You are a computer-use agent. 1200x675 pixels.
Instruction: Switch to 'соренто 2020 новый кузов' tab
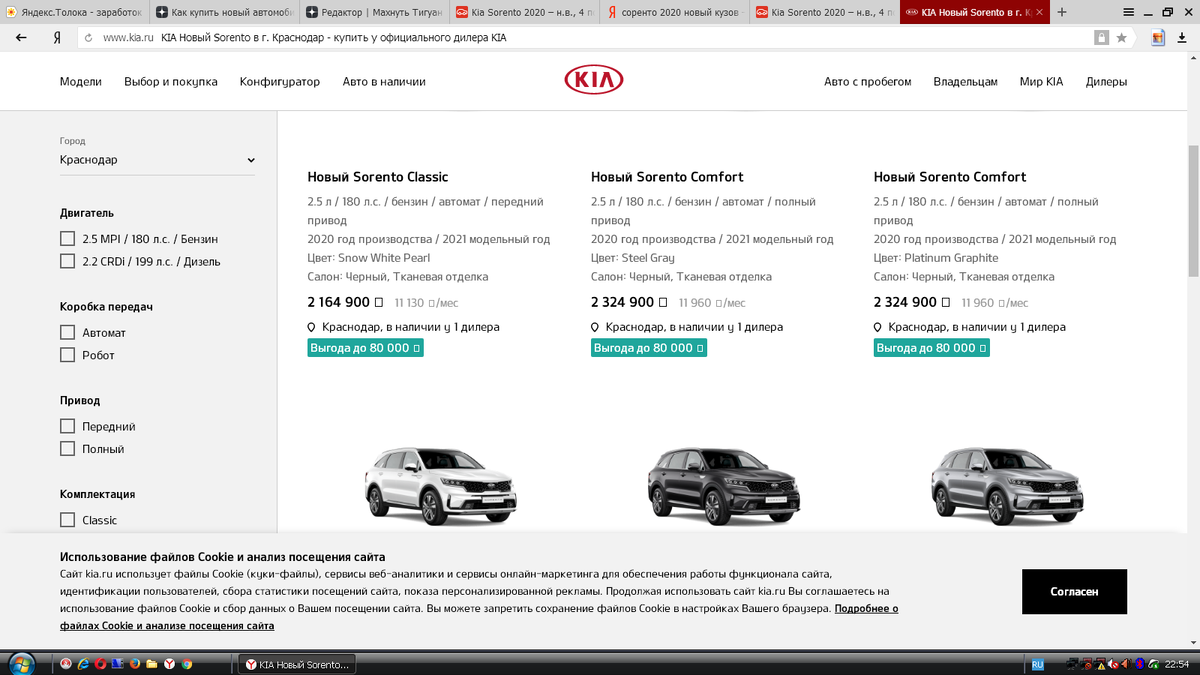(x=675, y=13)
